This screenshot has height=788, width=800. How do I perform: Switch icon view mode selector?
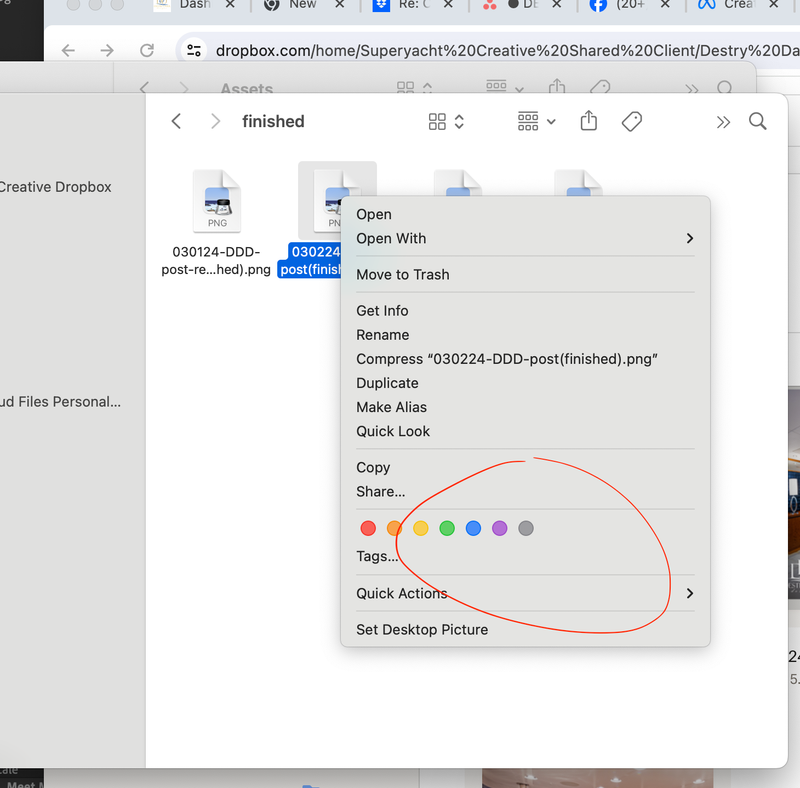[x=446, y=121]
